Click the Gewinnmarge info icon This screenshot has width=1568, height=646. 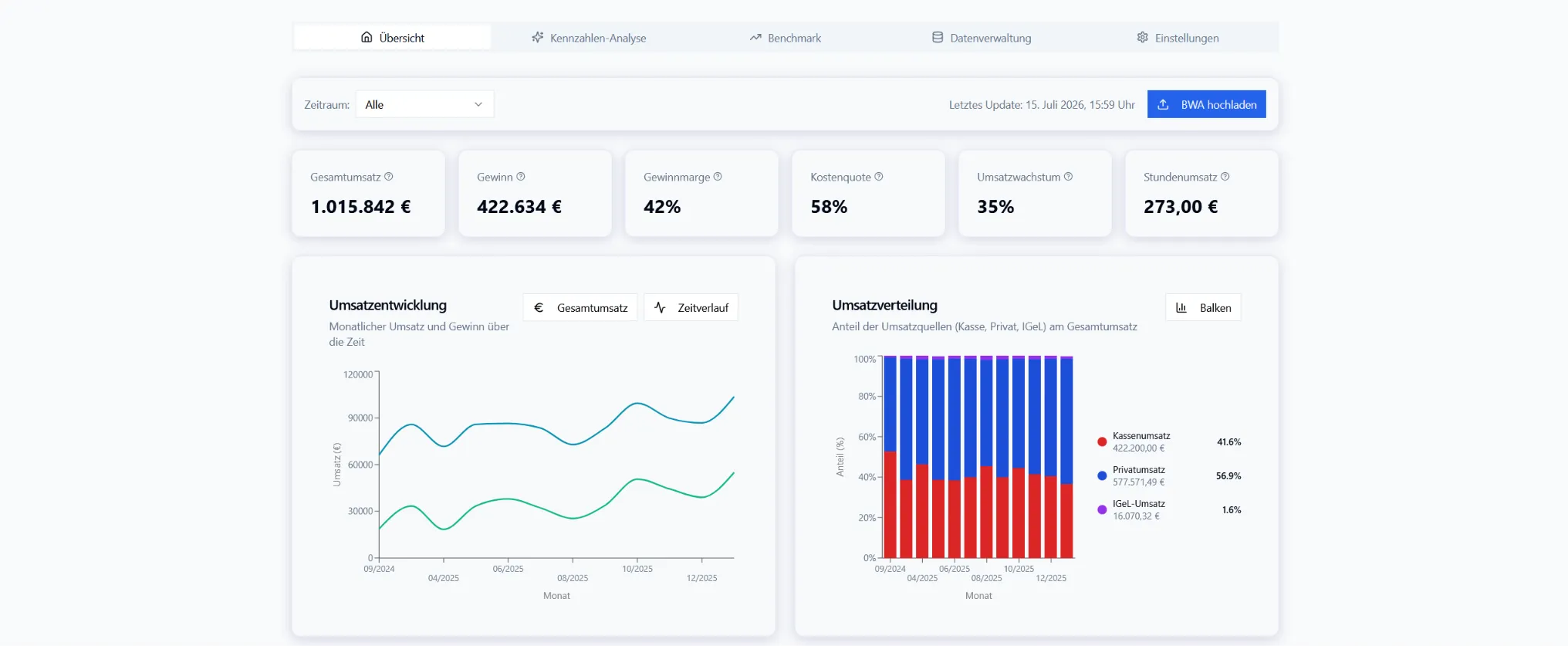[x=718, y=177]
